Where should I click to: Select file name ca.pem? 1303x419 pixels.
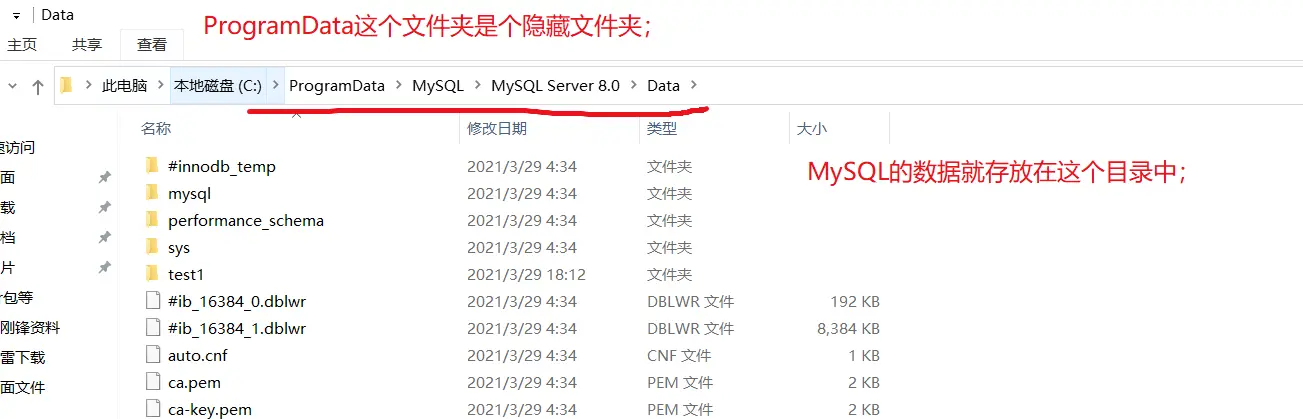coord(195,382)
